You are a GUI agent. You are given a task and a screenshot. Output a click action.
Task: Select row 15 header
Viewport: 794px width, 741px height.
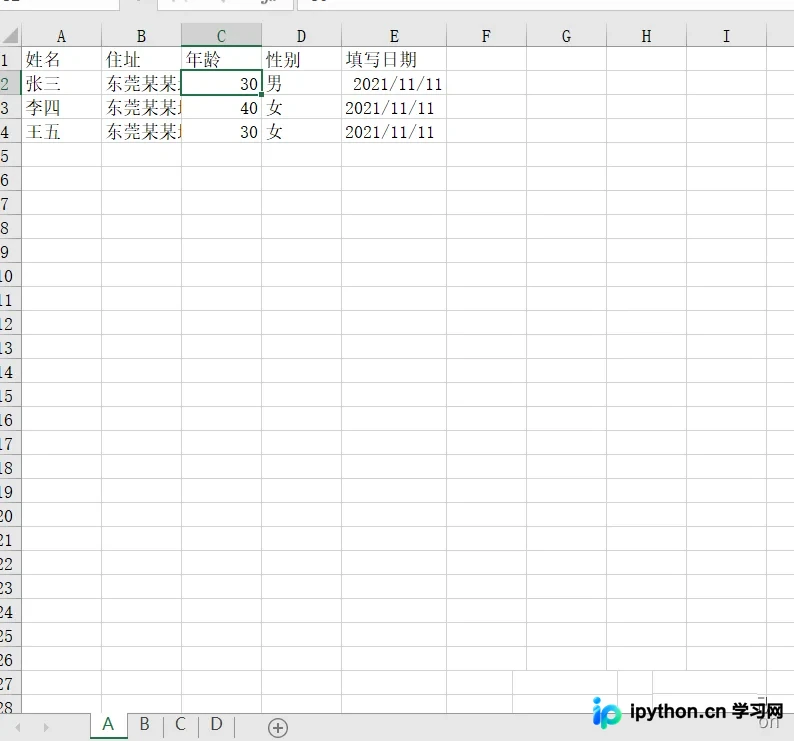tap(10, 395)
